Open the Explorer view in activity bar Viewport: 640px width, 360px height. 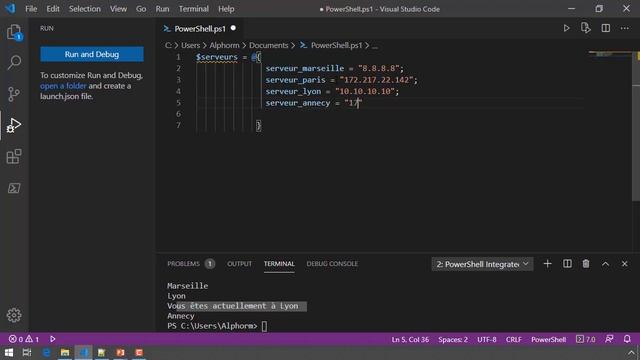(x=14, y=32)
